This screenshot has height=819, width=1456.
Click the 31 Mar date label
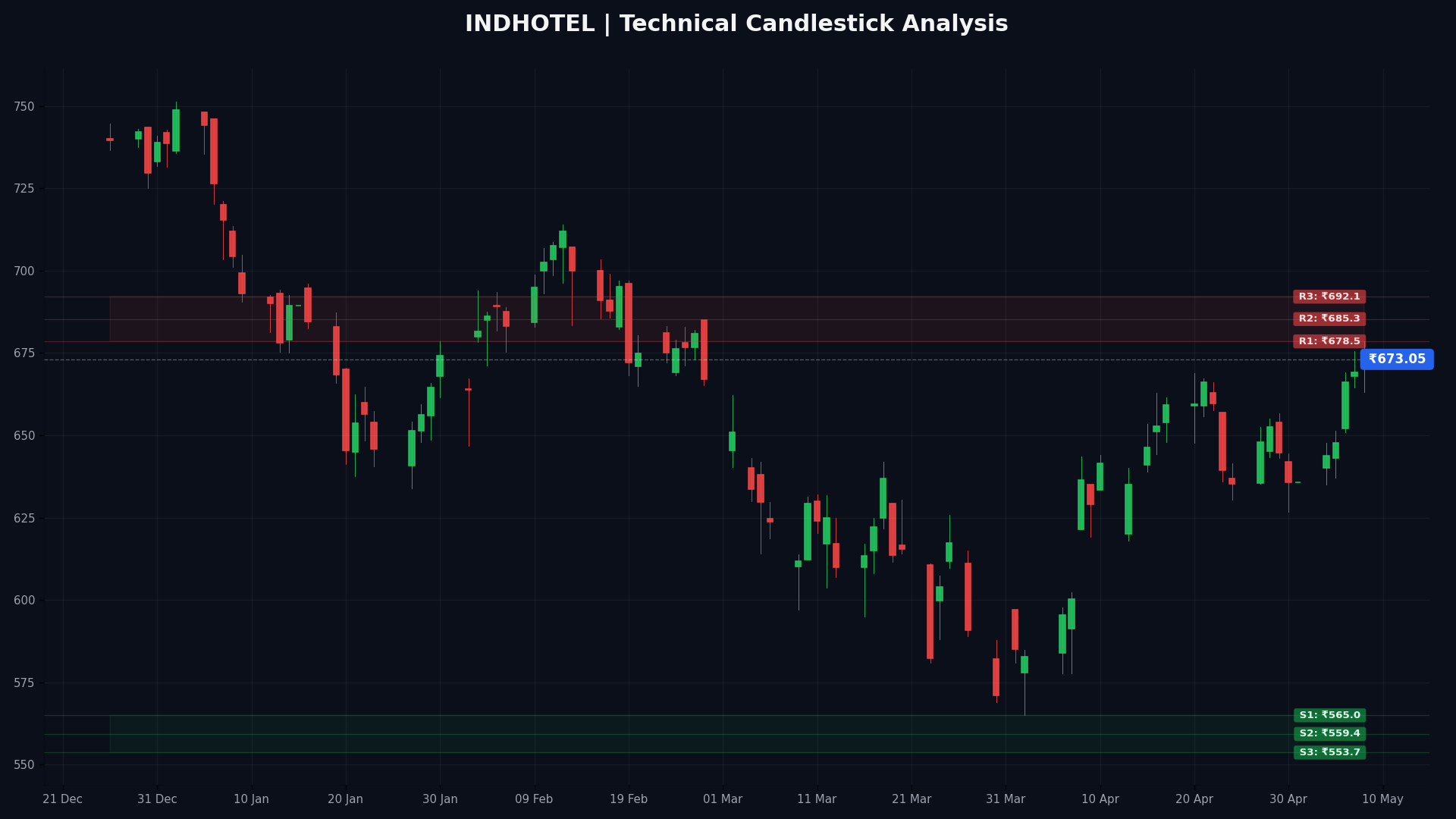(x=1006, y=799)
